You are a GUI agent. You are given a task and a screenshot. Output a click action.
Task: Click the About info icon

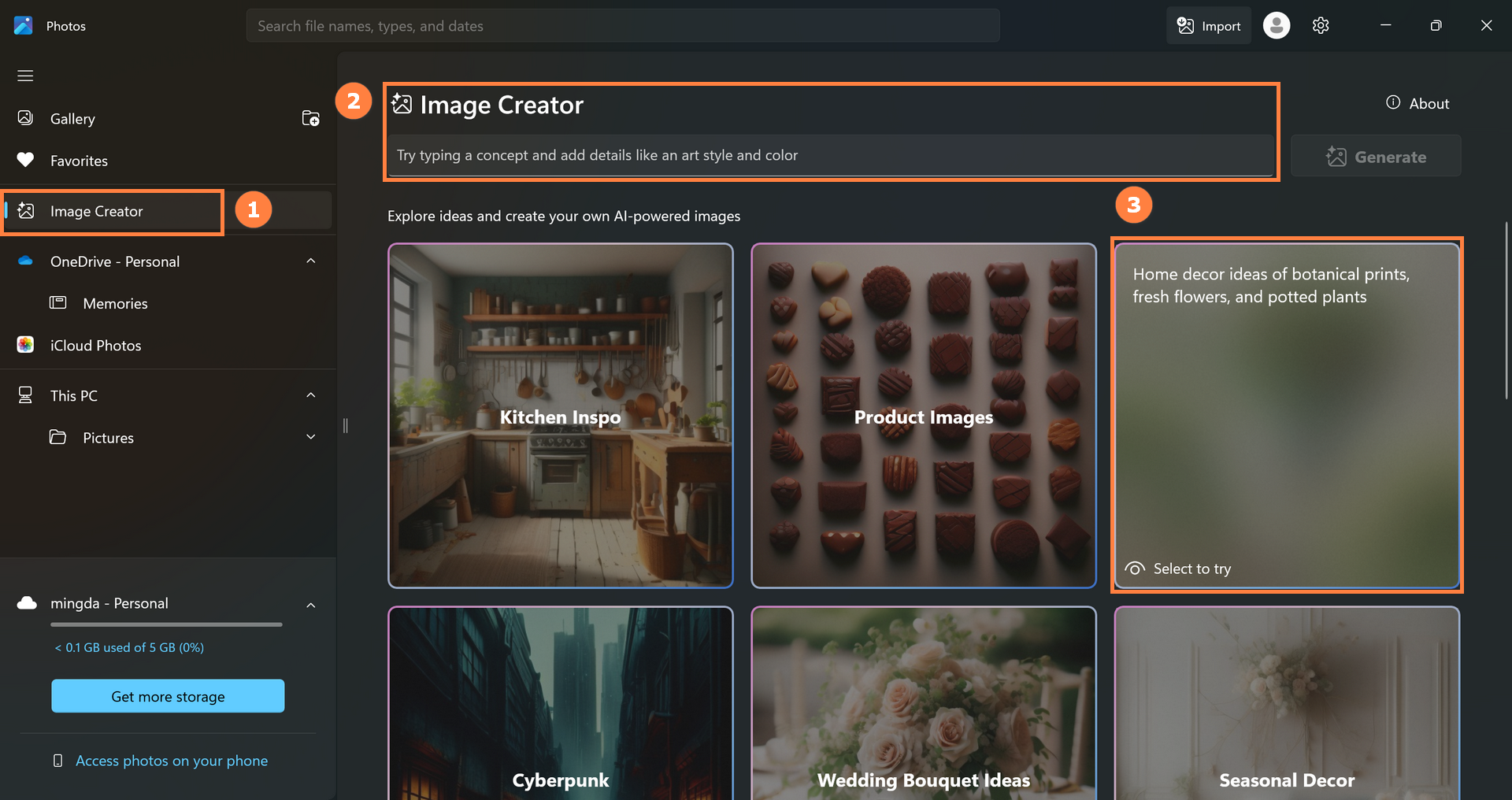point(1393,103)
